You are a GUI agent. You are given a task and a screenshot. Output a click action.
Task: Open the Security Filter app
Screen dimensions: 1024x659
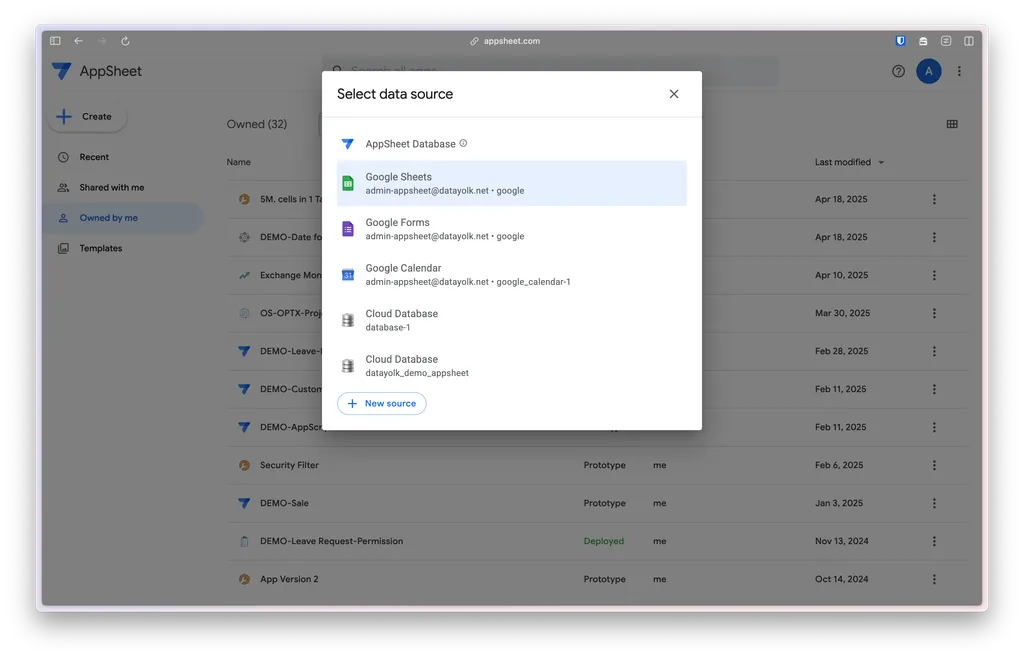289,465
